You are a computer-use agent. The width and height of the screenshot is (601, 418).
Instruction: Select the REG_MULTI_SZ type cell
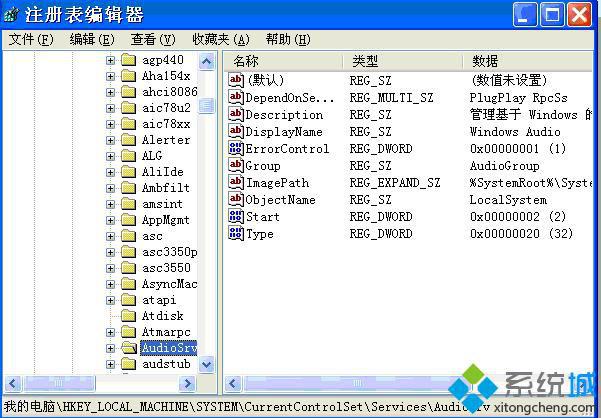391,98
